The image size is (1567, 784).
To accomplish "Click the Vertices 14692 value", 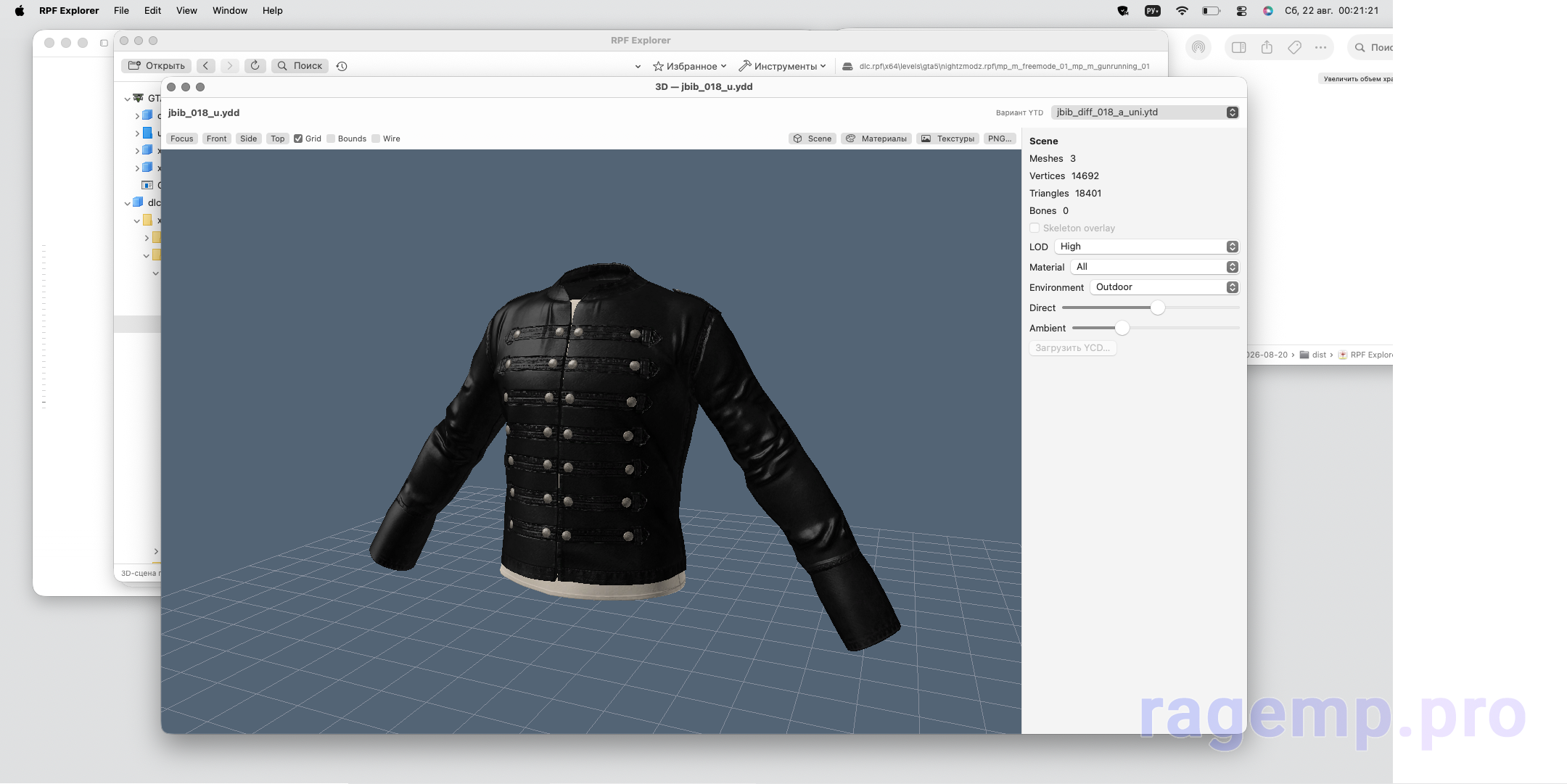I will click(x=1085, y=176).
